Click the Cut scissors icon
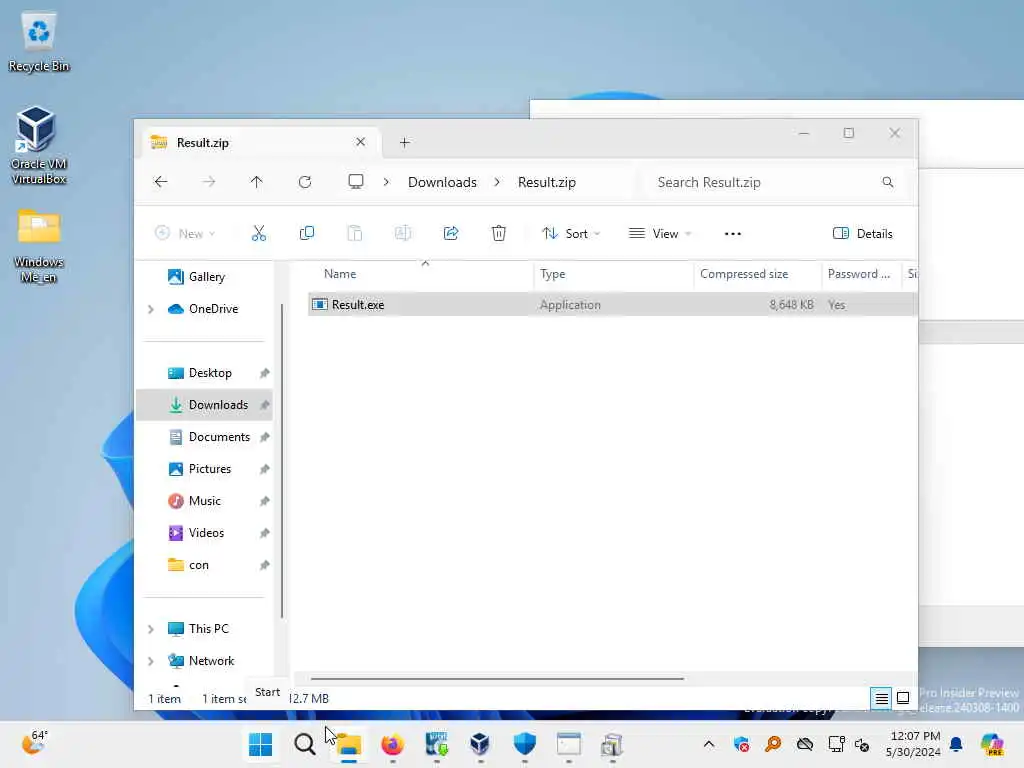The height and width of the screenshot is (768, 1024). pyautogui.click(x=259, y=233)
